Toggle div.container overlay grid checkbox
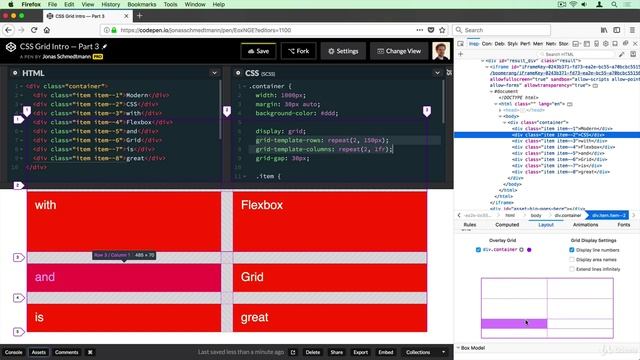This screenshot has height=360, width=640. point(478,249)
